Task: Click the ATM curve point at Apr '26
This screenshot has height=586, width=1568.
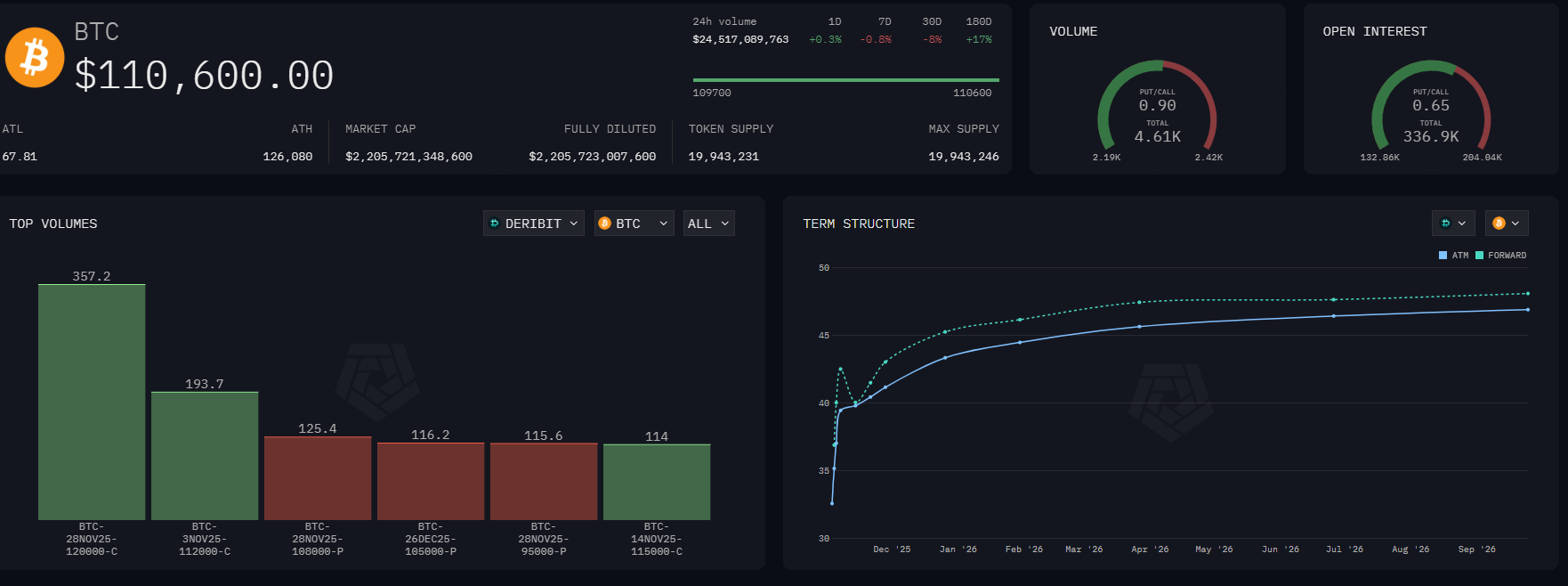Action: pyautogui.click(x=1139, y=327)
